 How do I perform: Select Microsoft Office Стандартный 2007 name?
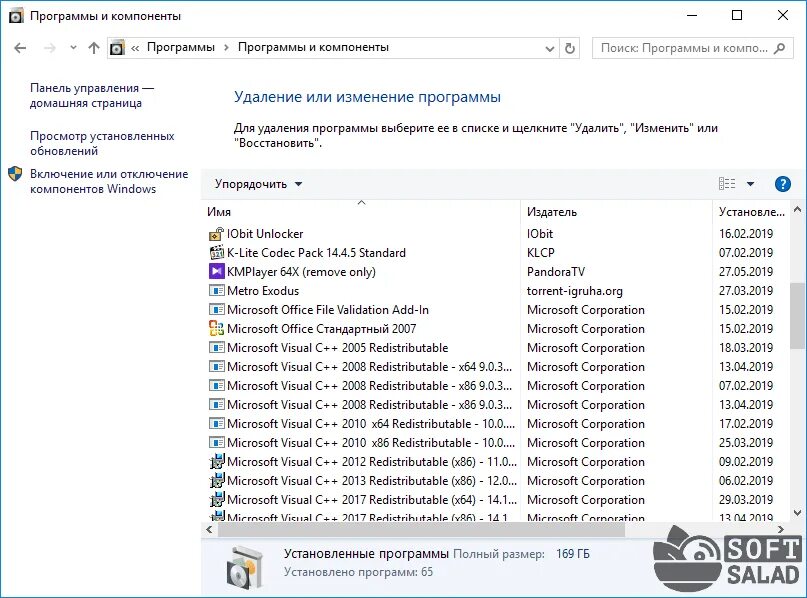point(321,329)
